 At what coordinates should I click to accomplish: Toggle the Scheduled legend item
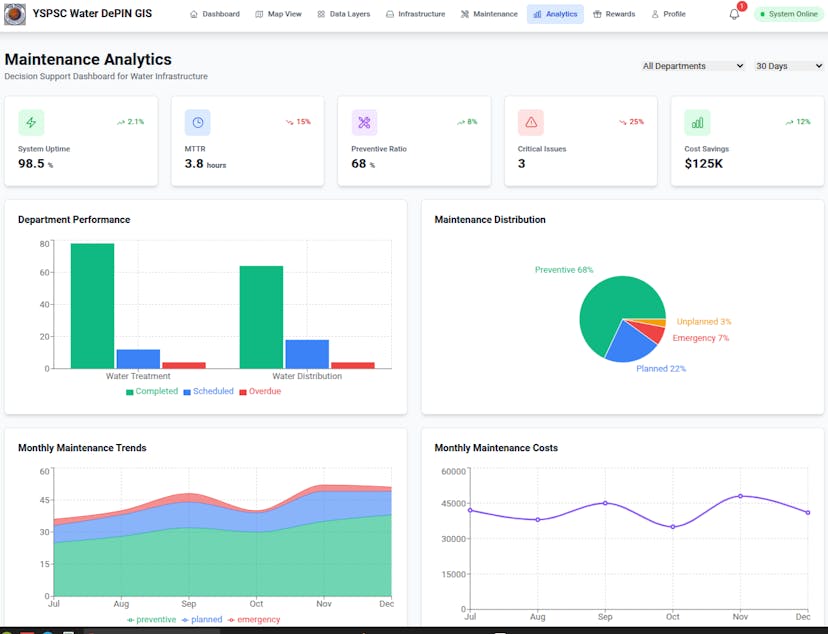click(208, 392)
